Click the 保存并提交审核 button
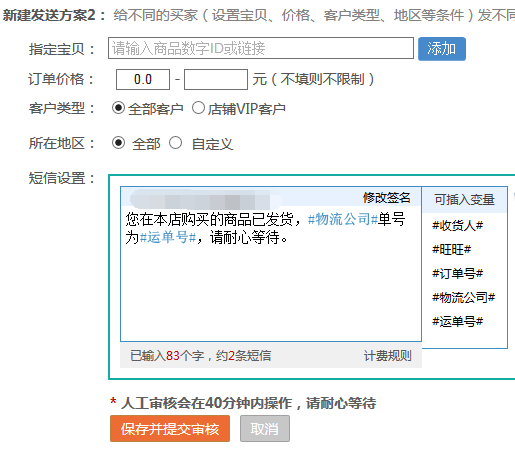The width and height of the screenshot is (515, 458). (x=170, y=429)
